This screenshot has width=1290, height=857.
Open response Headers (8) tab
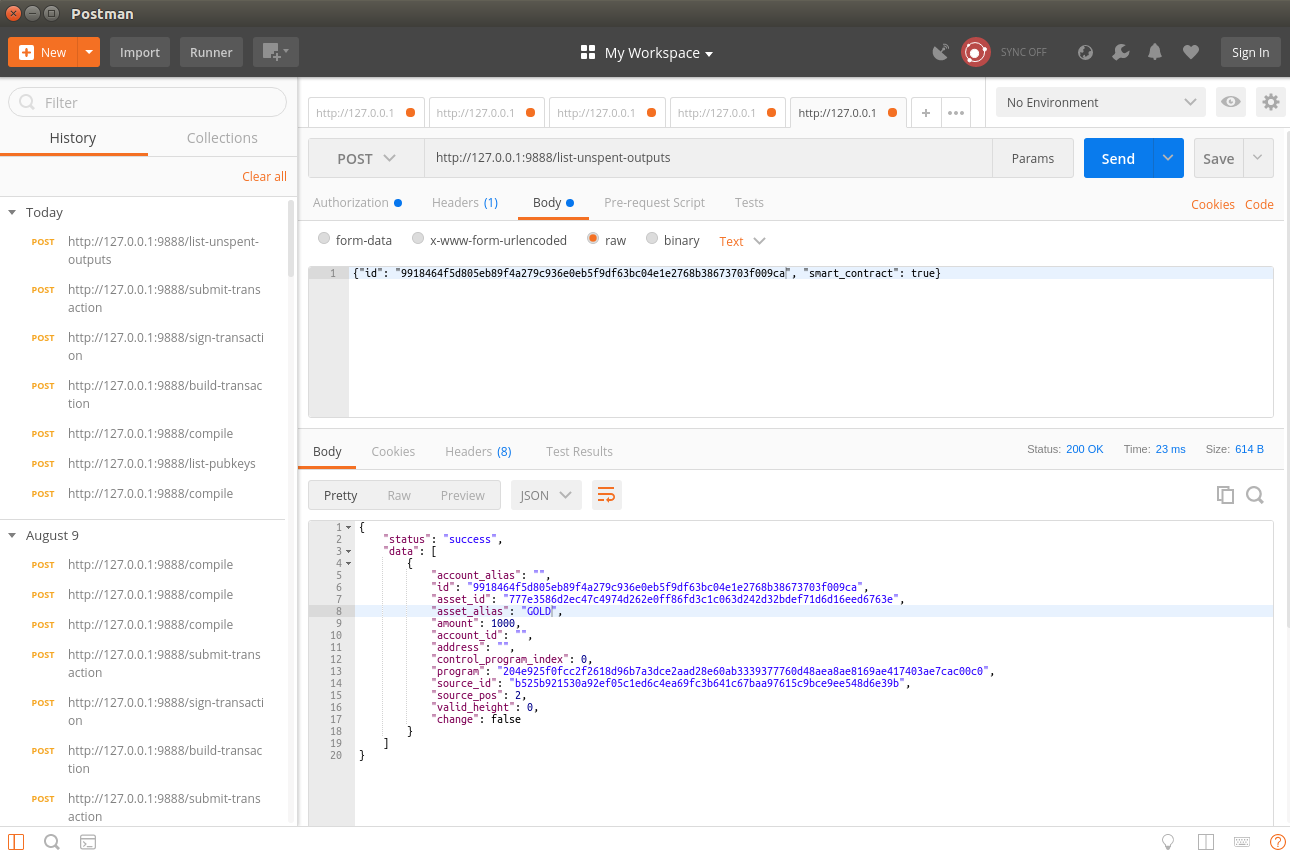[x=478, y=451]
